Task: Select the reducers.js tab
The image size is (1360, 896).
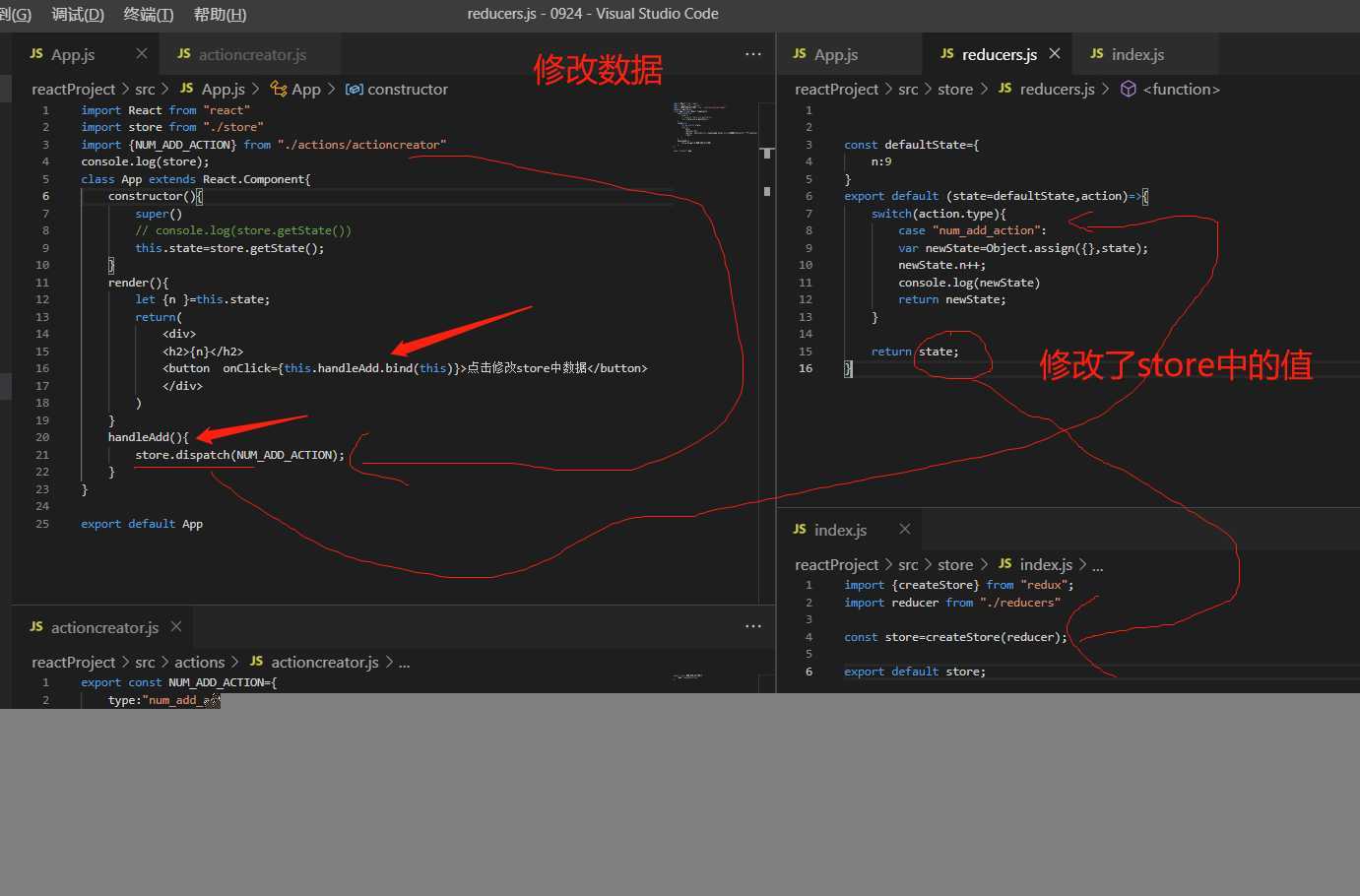Action: click(1000, 55)
